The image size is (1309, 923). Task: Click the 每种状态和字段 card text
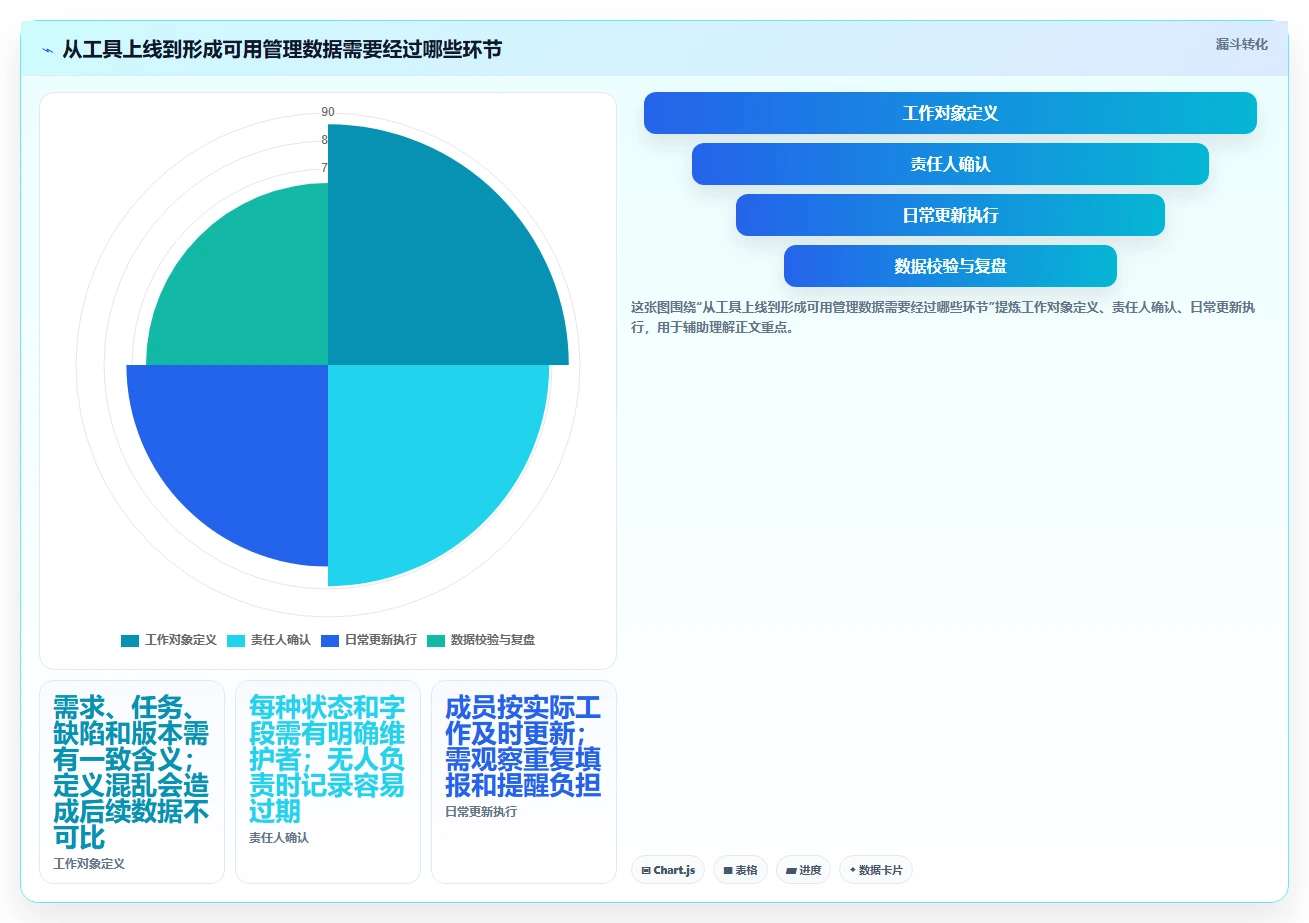point(327,759)
